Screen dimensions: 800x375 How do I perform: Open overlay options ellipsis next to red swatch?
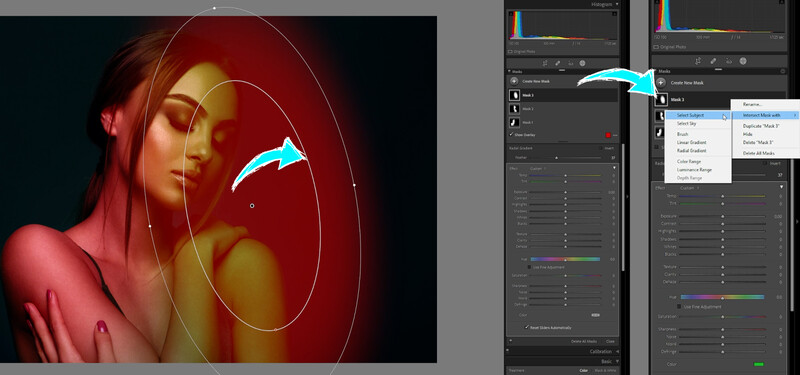pyautogui.click(x=615, y=135)
